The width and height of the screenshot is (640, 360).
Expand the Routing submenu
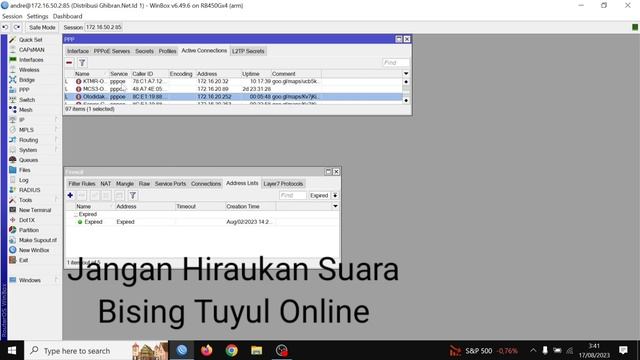pos(28,140)
